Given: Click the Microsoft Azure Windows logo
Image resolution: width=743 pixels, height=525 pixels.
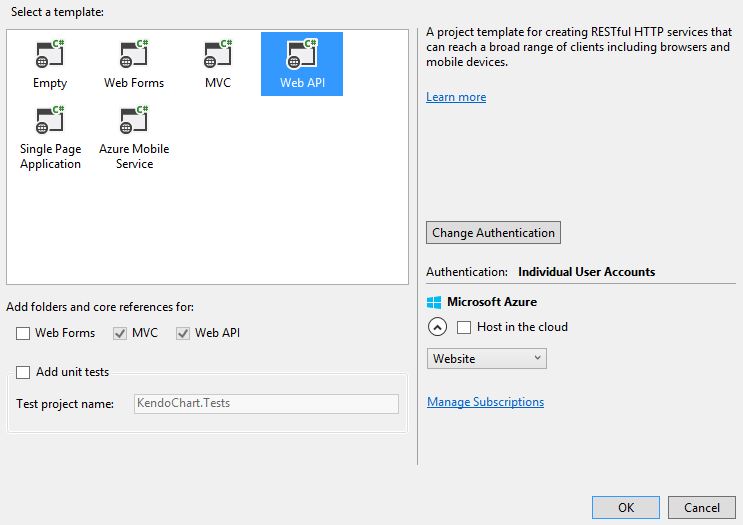Looking at the screenshot, I should [434, 302].
